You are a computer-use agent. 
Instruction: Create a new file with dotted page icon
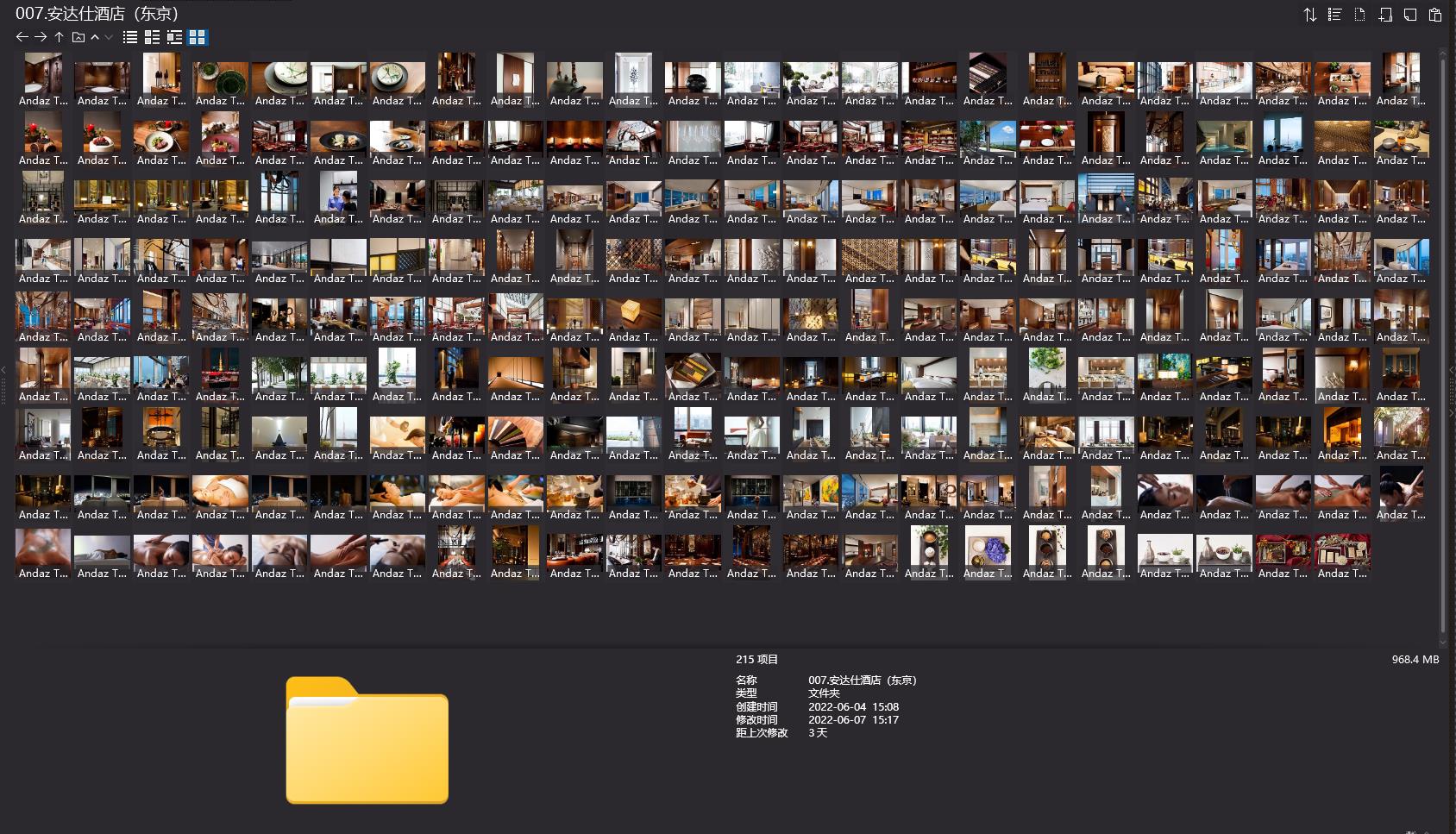click(1359, 15)
